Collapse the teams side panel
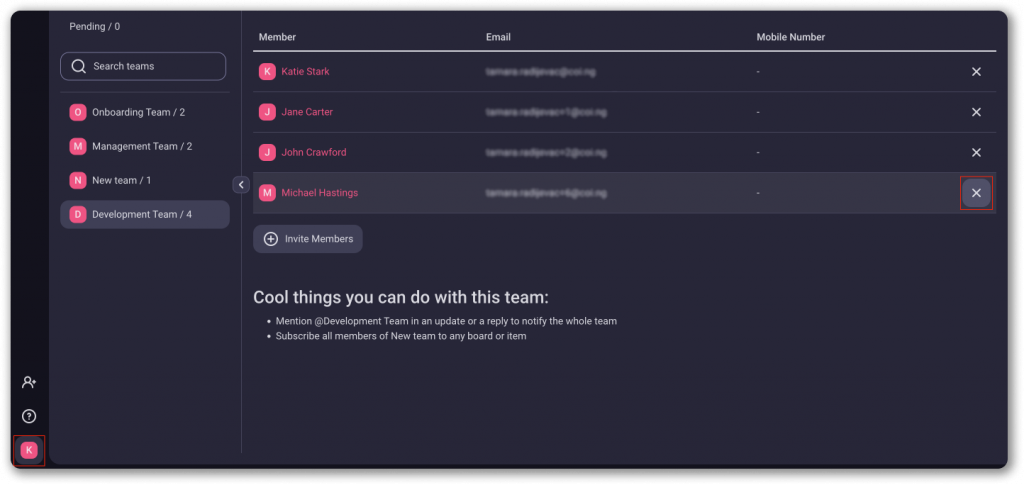This screenshot has height=485, width=1024. (x=241, y=184)
